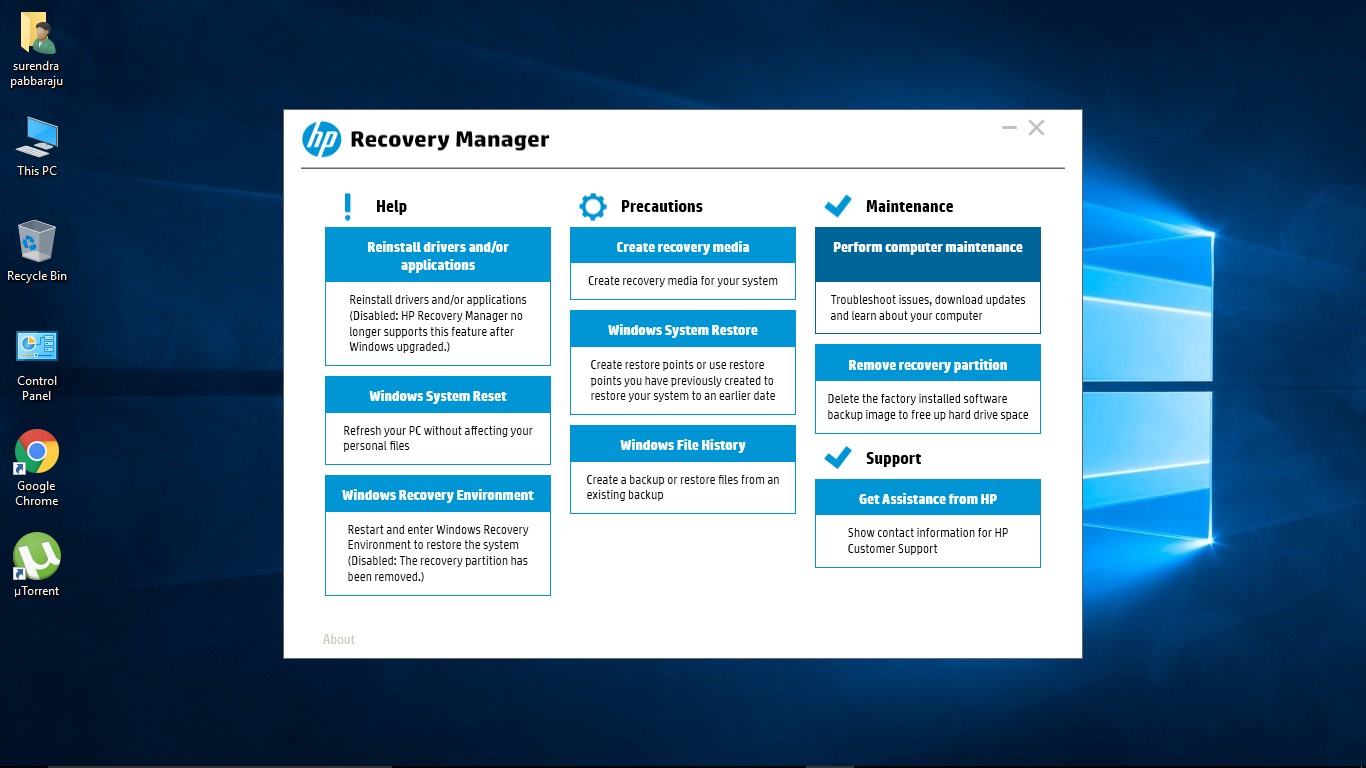Click 'Delete the factory installed software' description

coord(928,407)
